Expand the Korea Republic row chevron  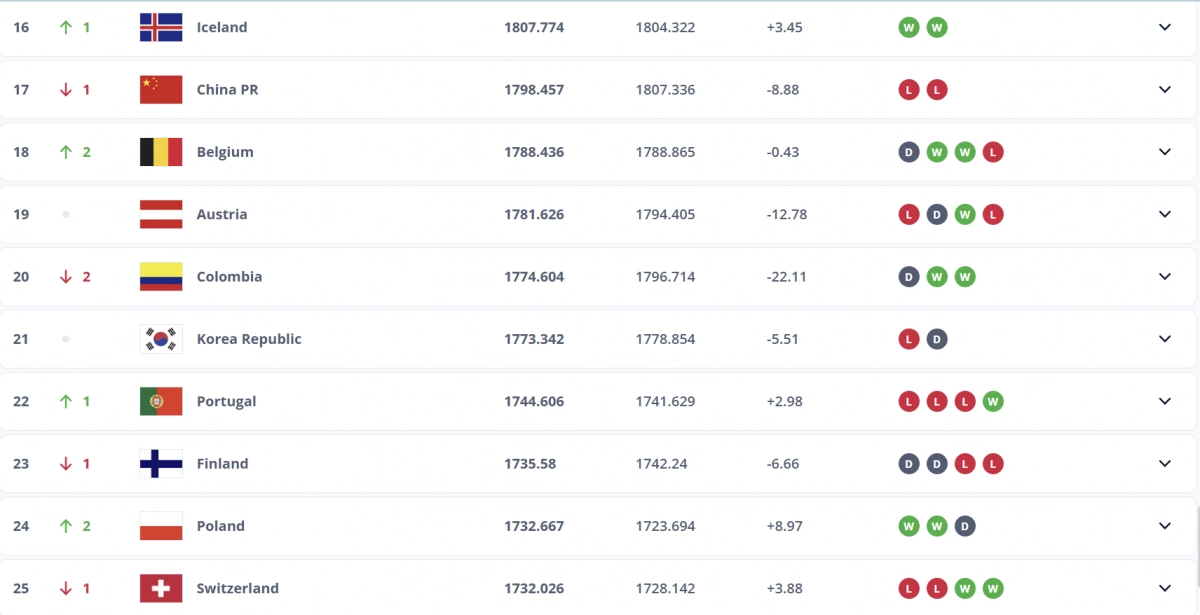[x=1164, y=339]
